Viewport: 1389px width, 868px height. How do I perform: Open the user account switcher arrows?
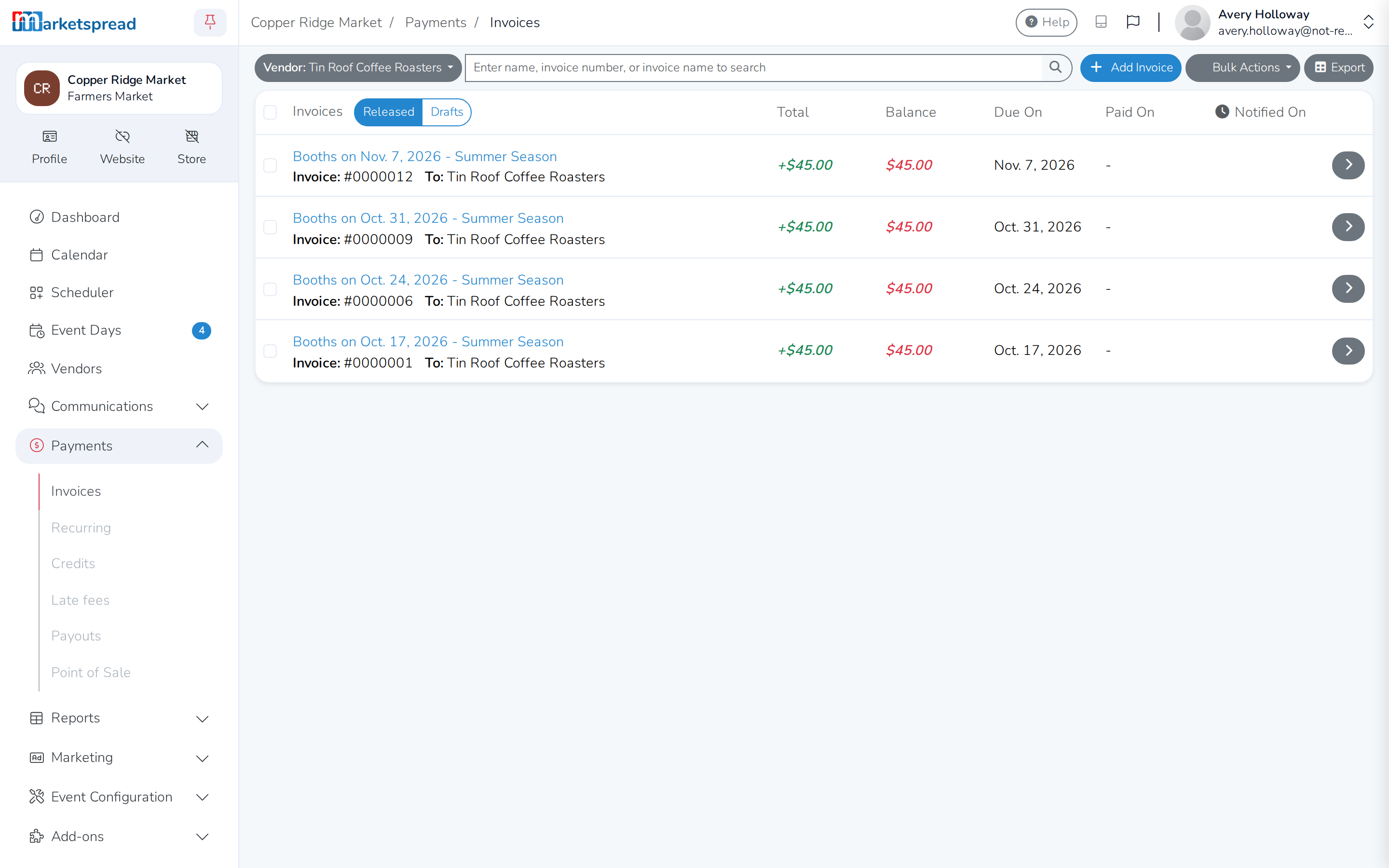click(x=1368, y=22)
